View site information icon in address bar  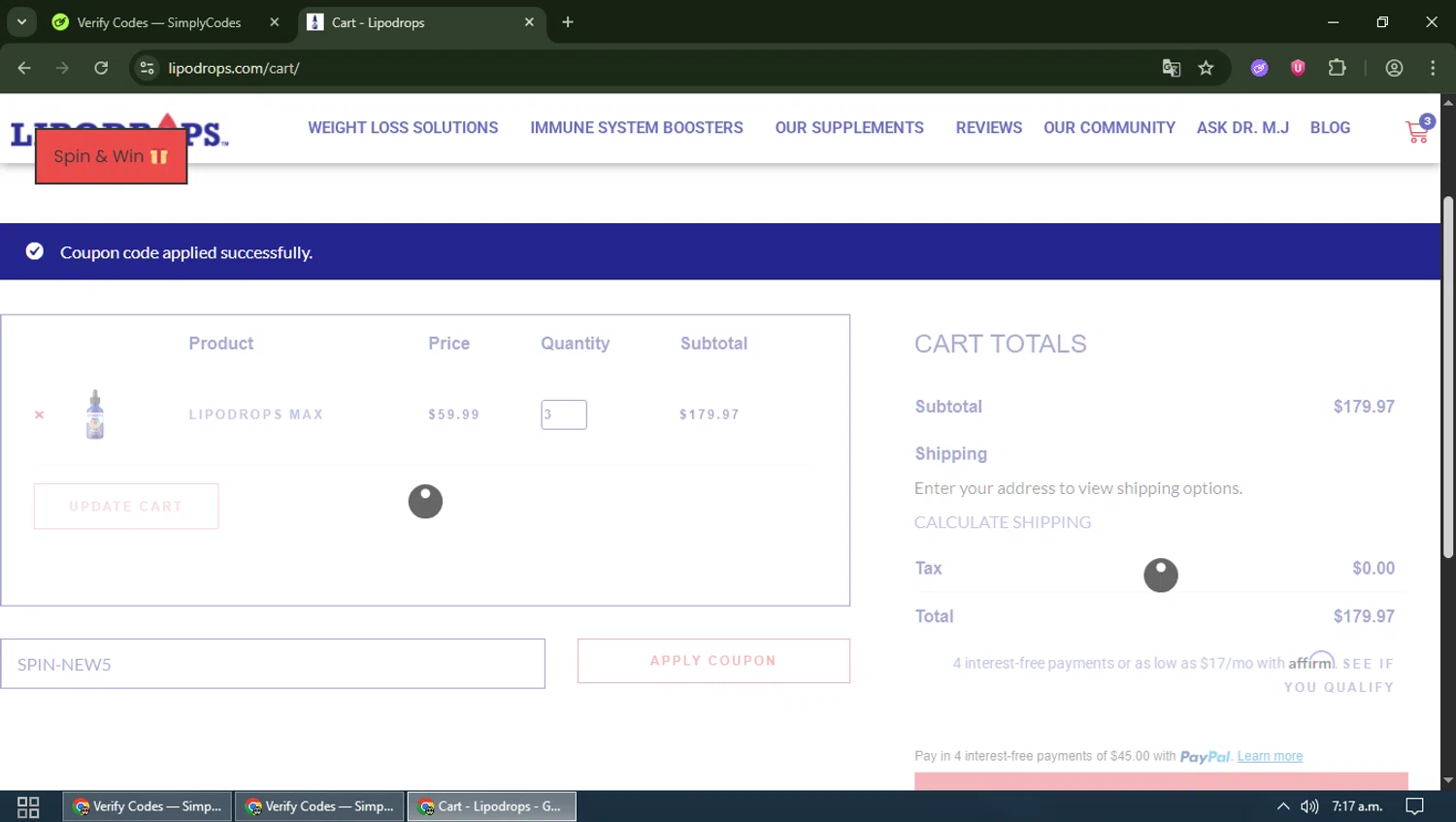click(x=147, y=68)
